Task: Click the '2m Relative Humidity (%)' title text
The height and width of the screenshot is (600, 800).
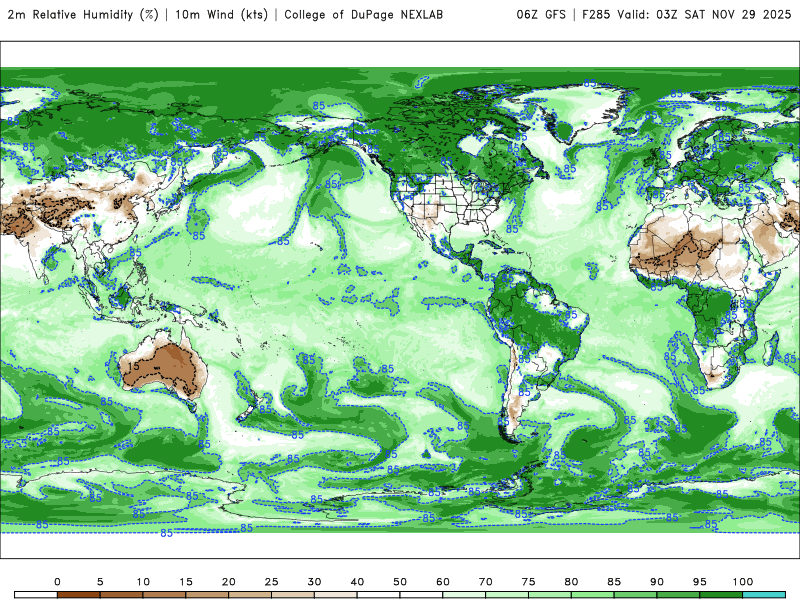Action: (83, 15)
